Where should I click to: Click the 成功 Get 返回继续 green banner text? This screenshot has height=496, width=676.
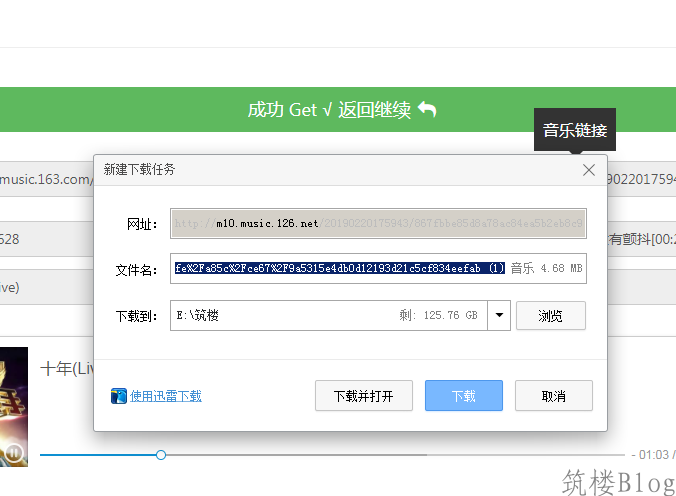click(330, 110)
